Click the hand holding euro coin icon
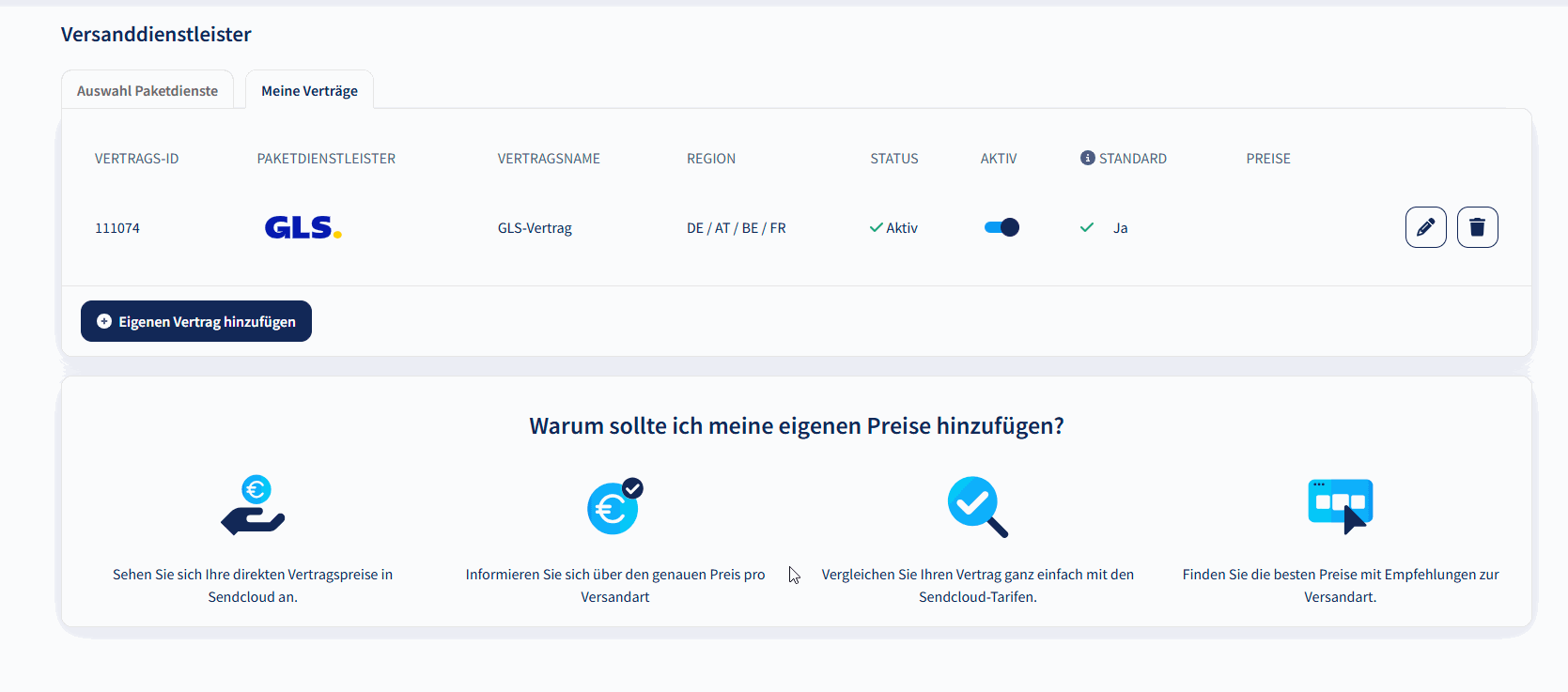 253,505
